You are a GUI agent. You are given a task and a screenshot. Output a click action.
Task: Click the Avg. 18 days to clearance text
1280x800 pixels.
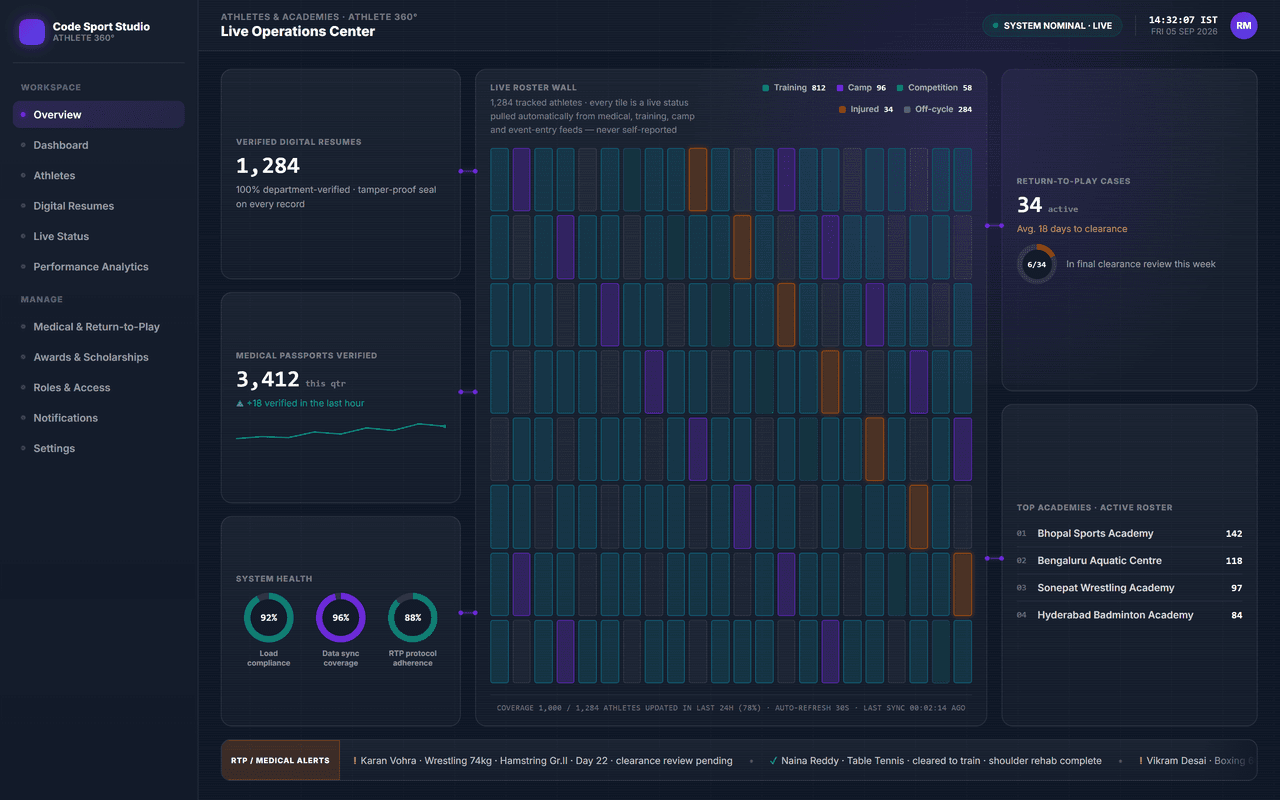1072,229
